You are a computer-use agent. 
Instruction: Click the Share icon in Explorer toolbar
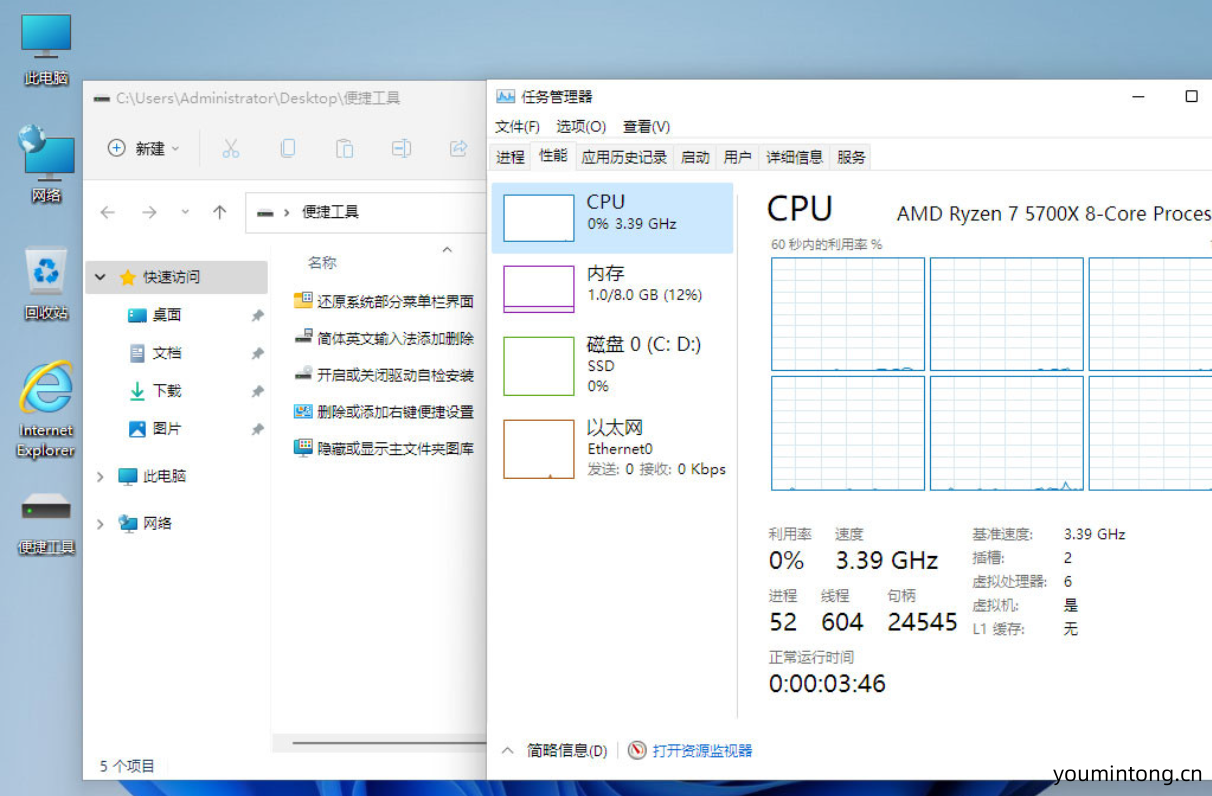(x=458, y=149)
